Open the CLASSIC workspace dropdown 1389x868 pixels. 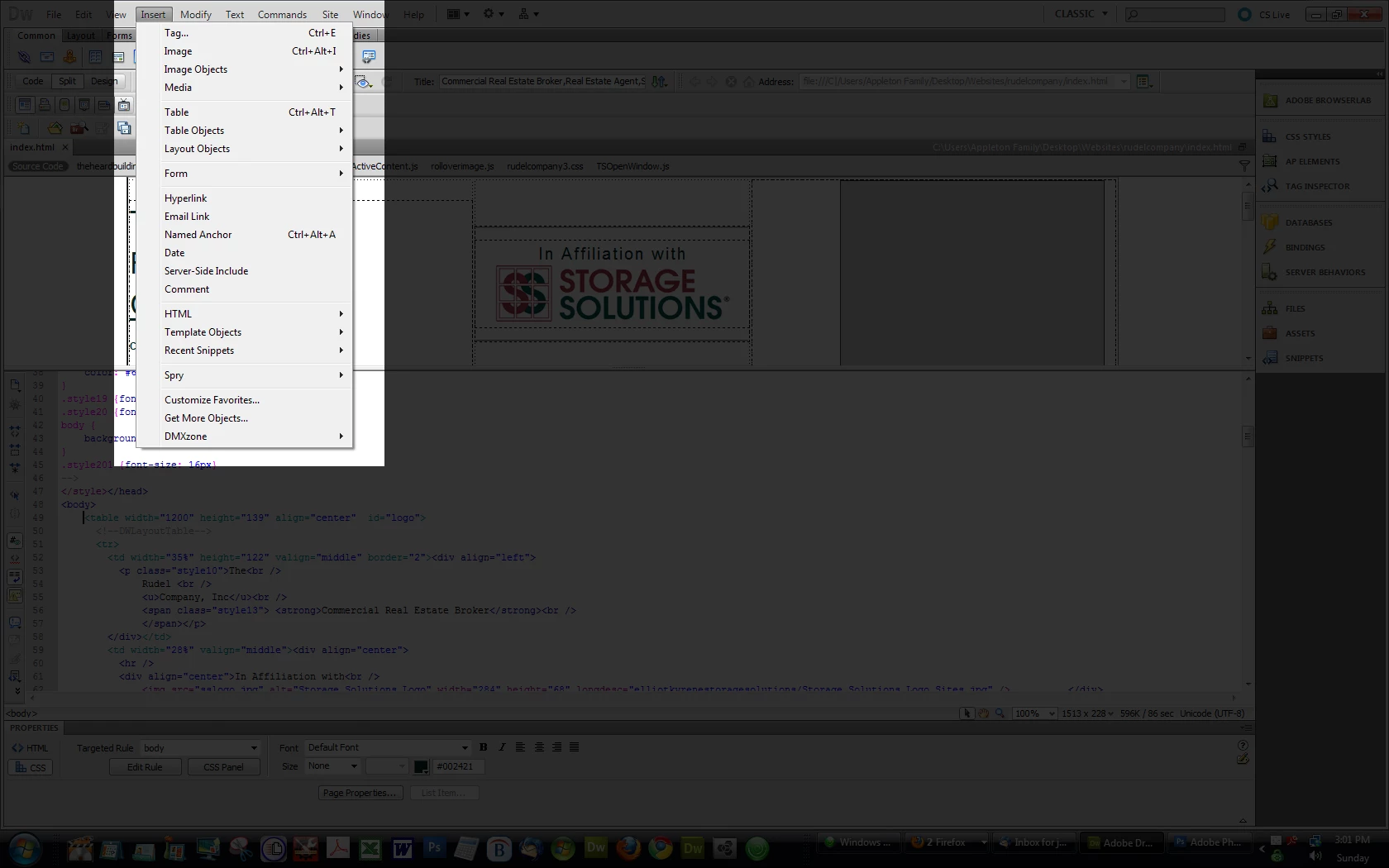[x=1081, y=14]
